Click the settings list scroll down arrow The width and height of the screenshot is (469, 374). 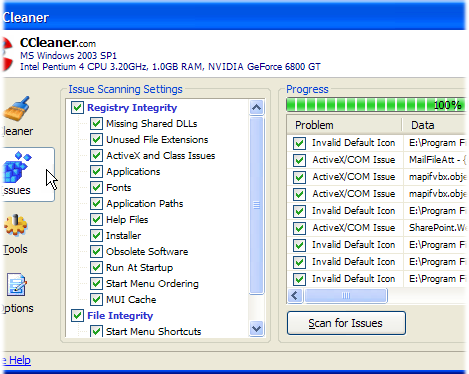pyautogui.click(x=256, y=329)
